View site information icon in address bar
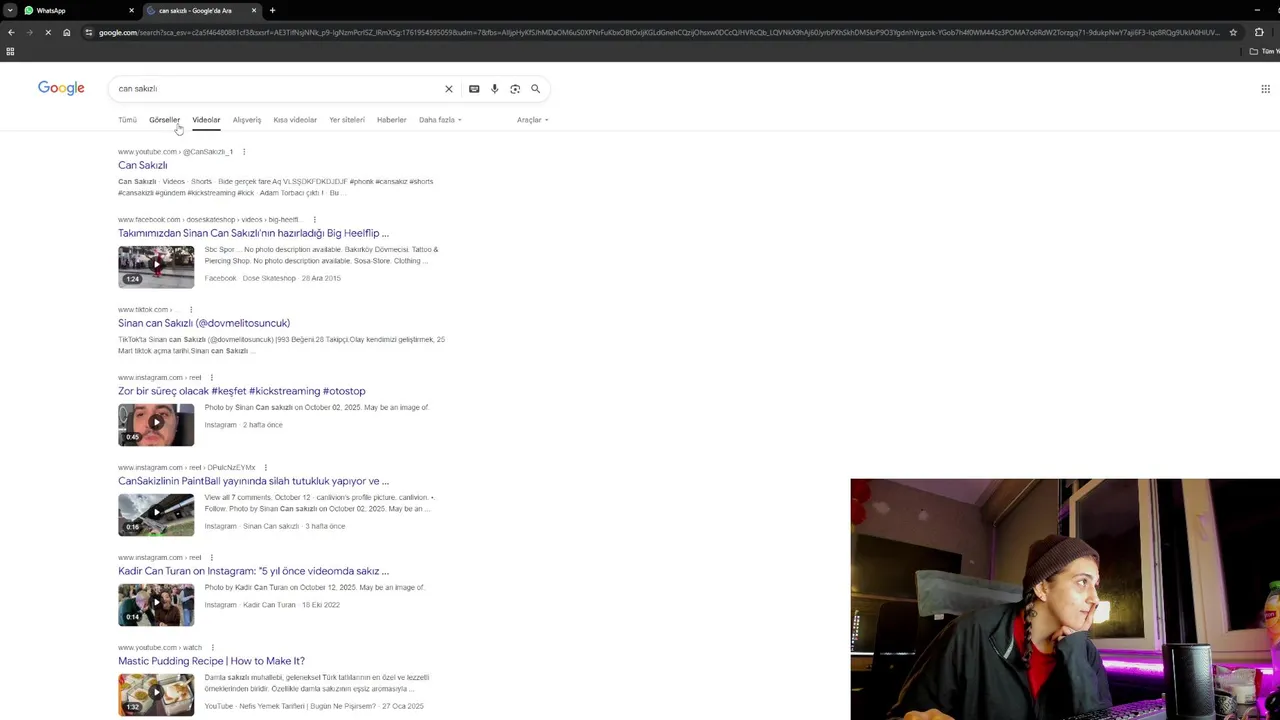 tap(89, 32)
